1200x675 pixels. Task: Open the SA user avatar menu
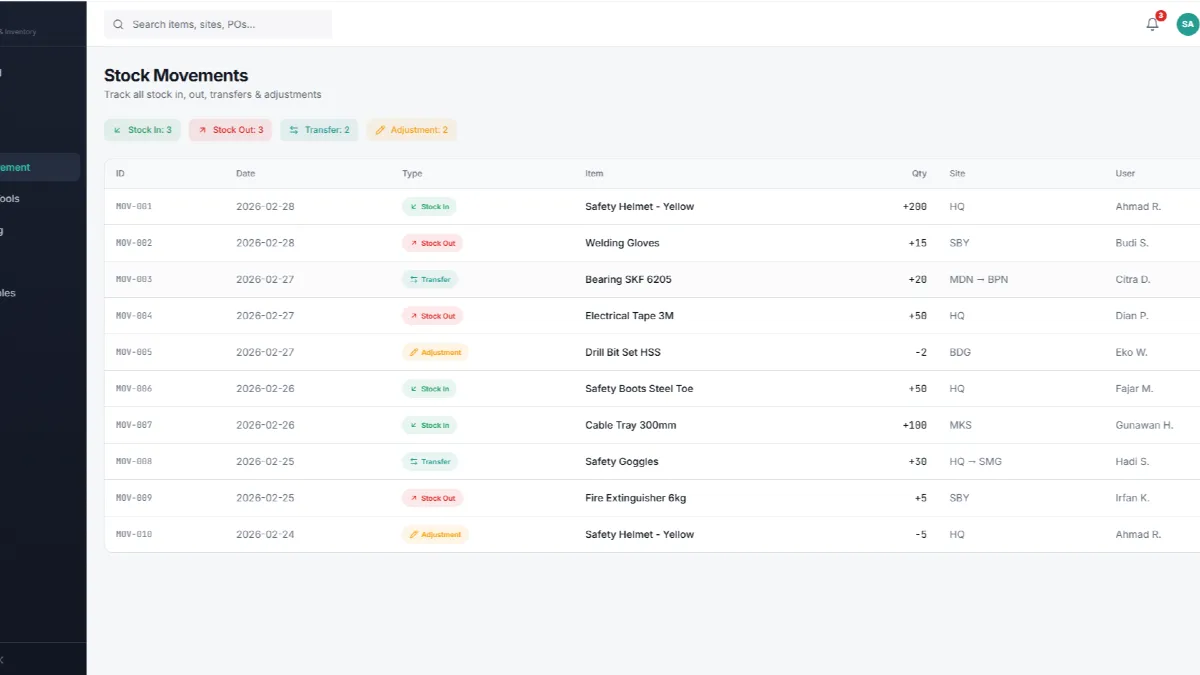click(x=1187, y=24)
